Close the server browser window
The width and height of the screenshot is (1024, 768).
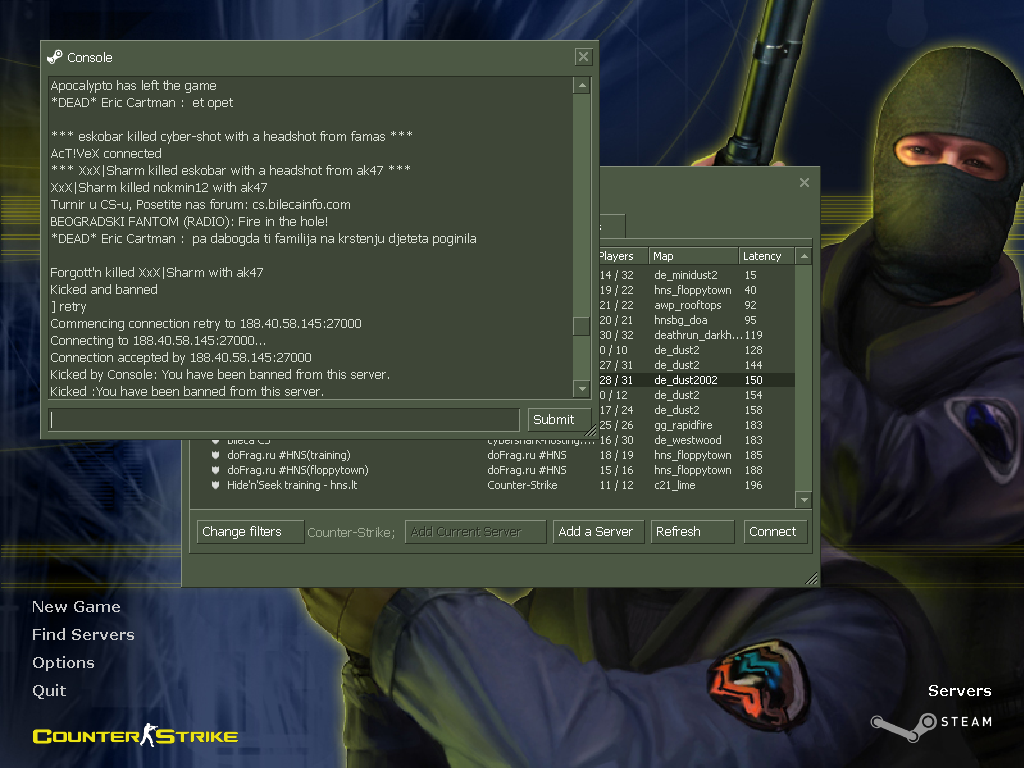[805, 183]
